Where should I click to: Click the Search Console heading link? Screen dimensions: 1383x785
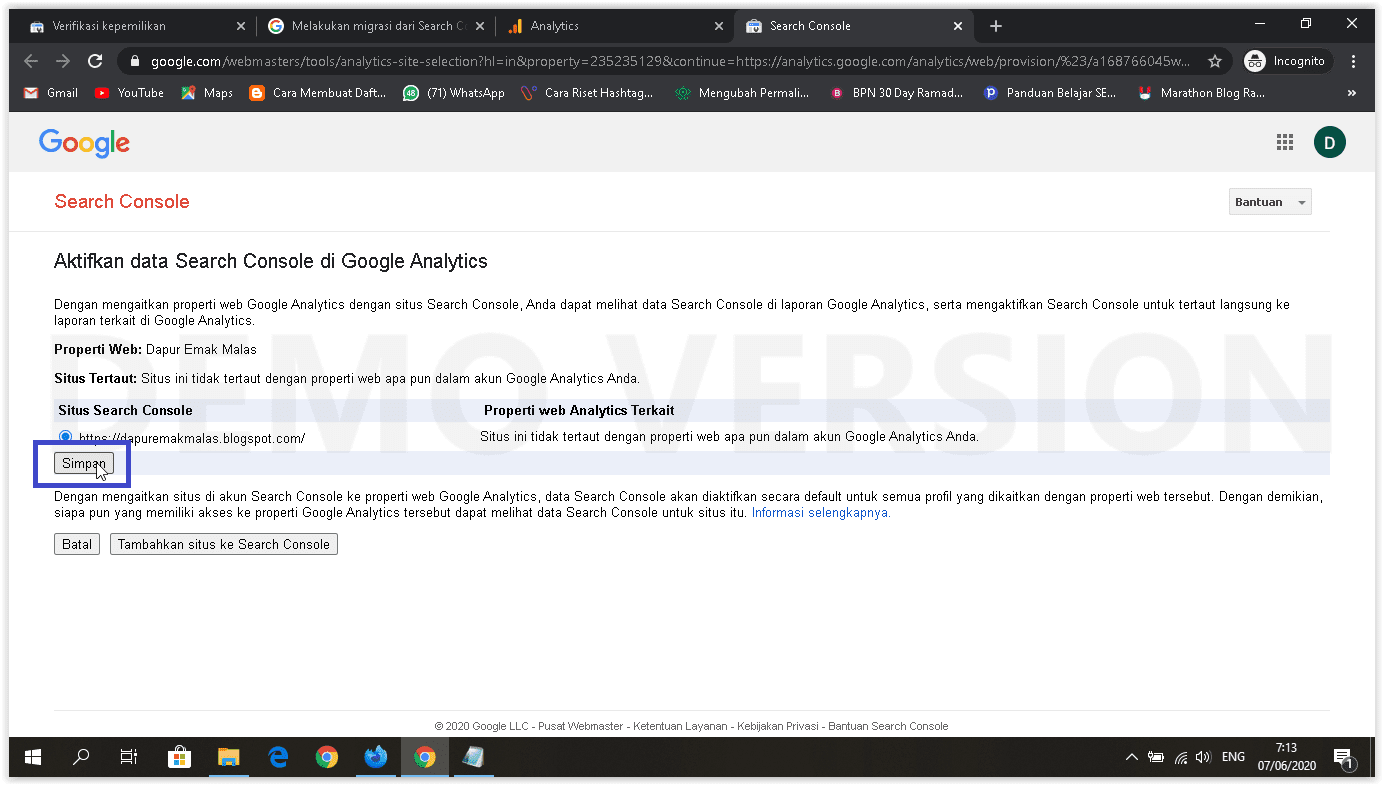(x=122, y=201)
